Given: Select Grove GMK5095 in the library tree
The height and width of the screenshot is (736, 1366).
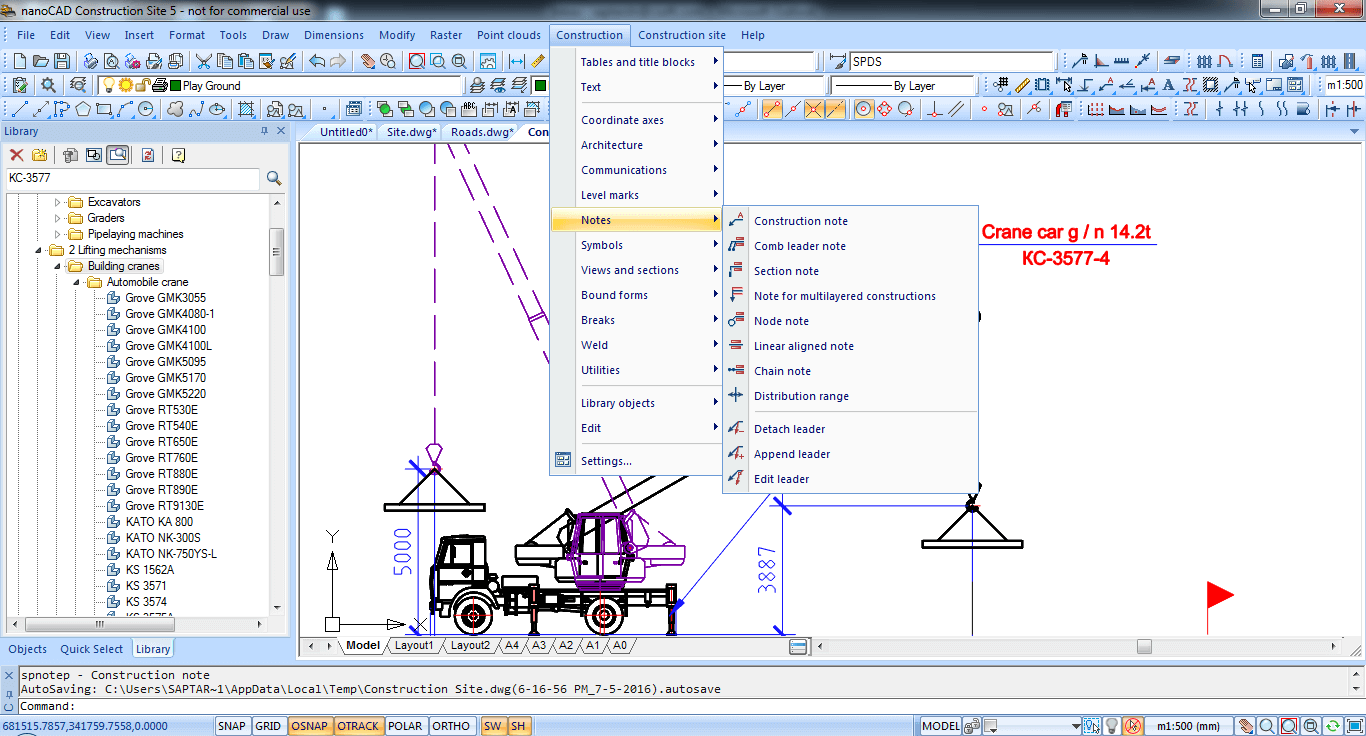Looking at the screenshot, I should [166, 362].
